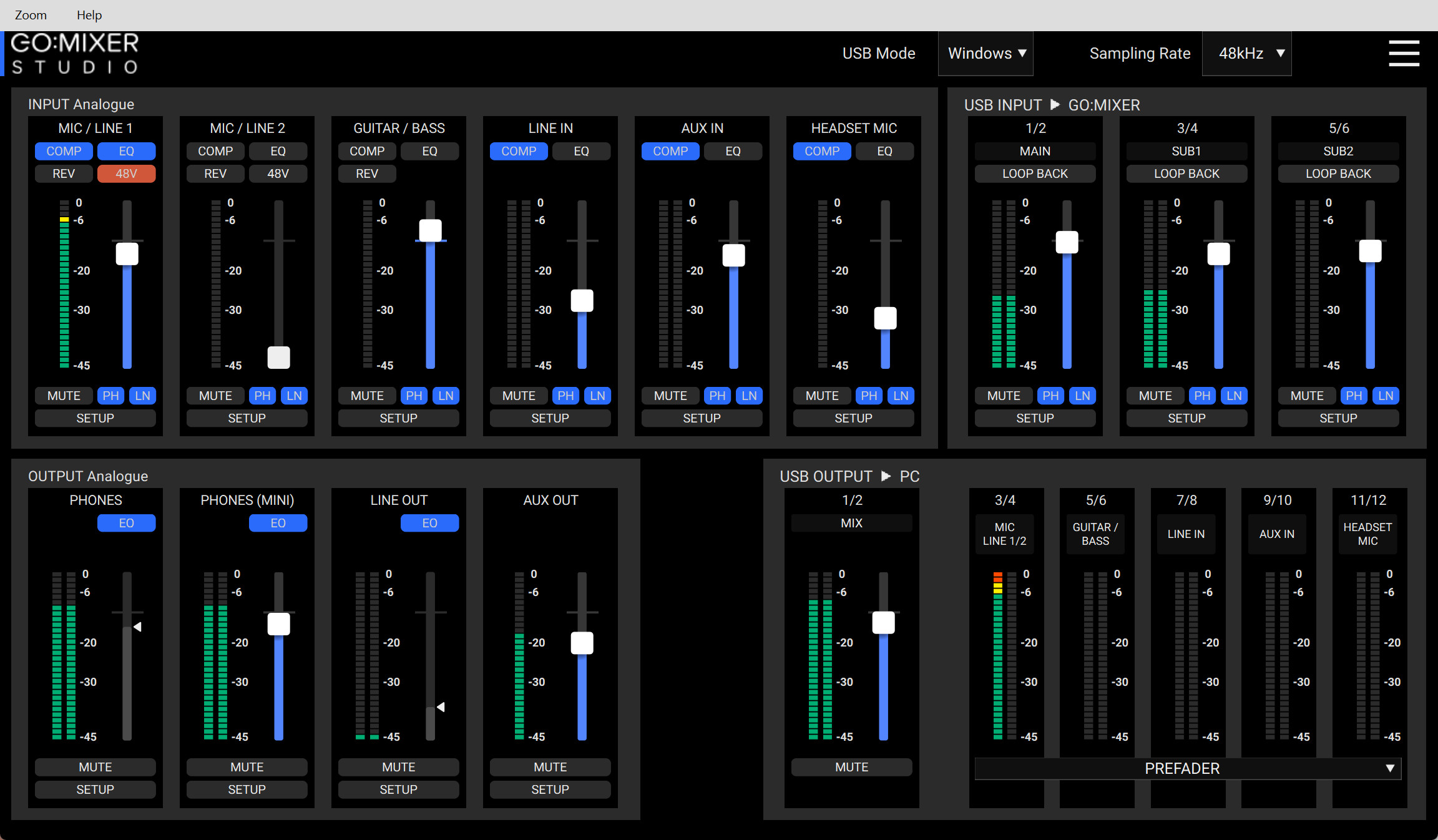Screen dimensions: 1438x840
Task: Disable 48V phantom power on MIC / LINE 1
Action: point(126,173)
